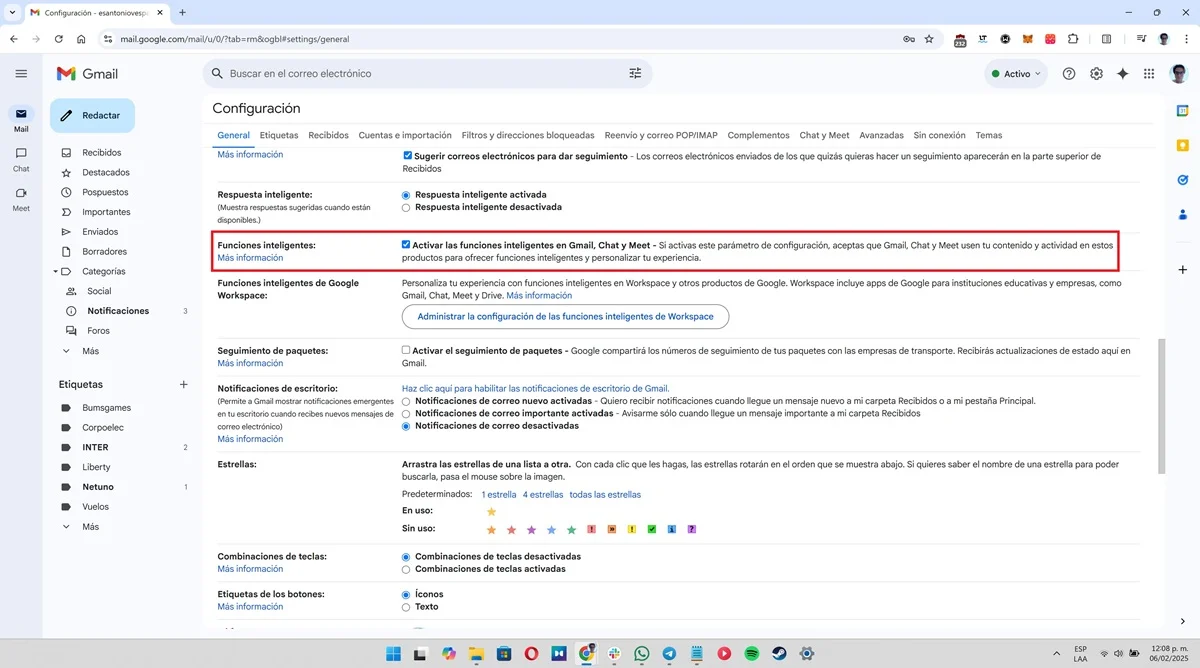
Task: Open the Support help icon
Action: pyautogui.click(x=1069, y=73)
